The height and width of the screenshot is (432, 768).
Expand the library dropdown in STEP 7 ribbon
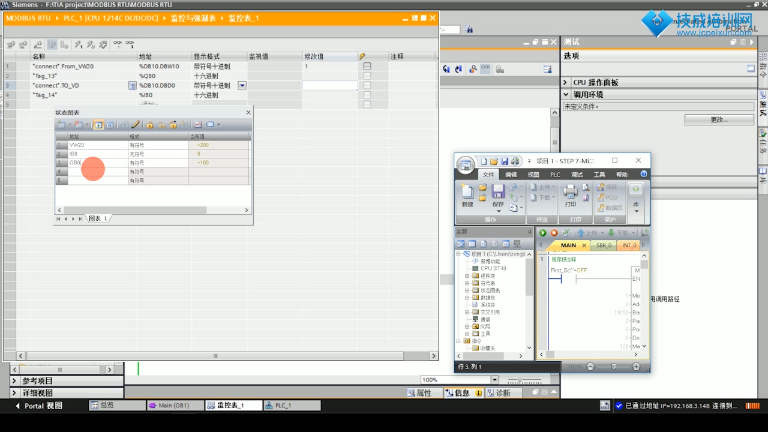click(x=636, y=211)
